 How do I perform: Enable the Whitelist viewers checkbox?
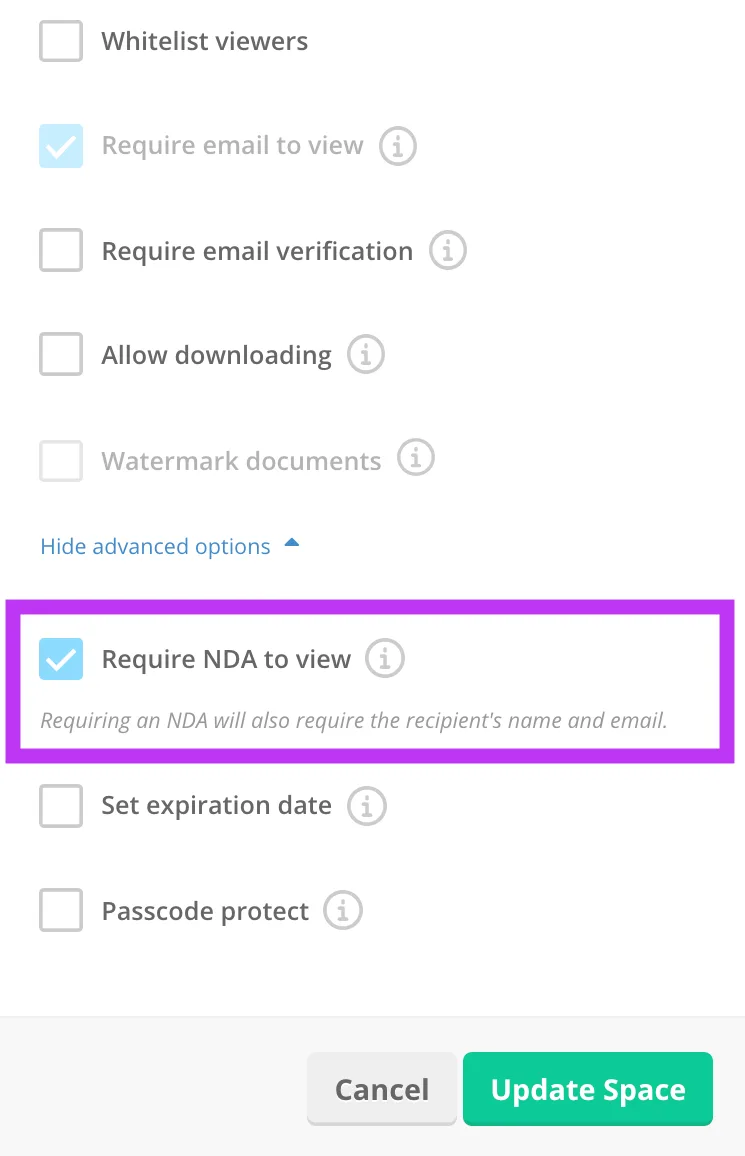click(61, 41)
